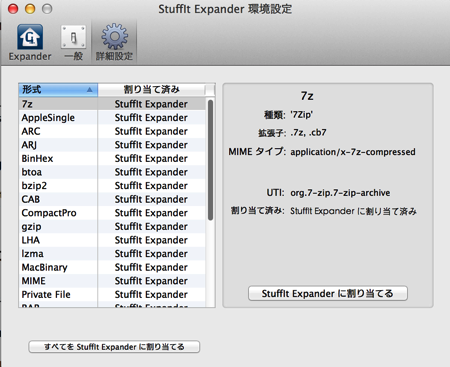Select the MIME format row

[x=112, y=281]
